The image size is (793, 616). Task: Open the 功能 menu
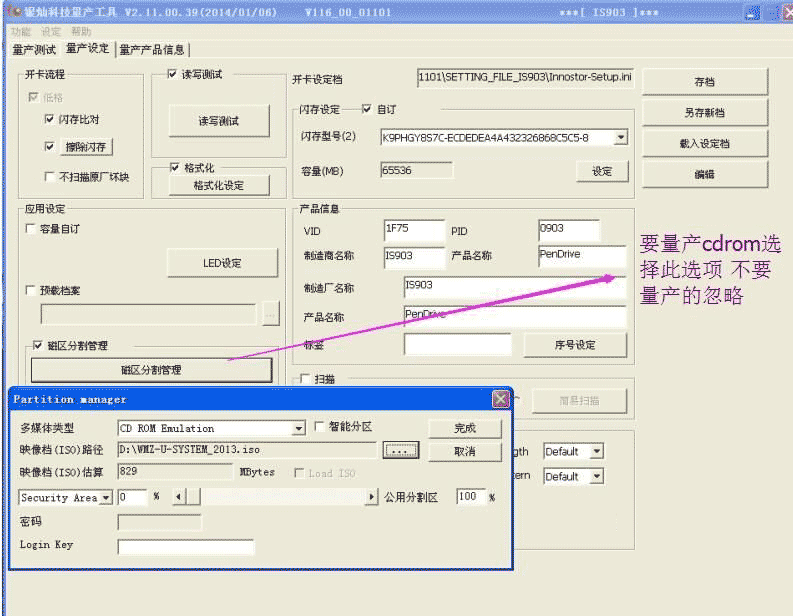tap(21, 31)
